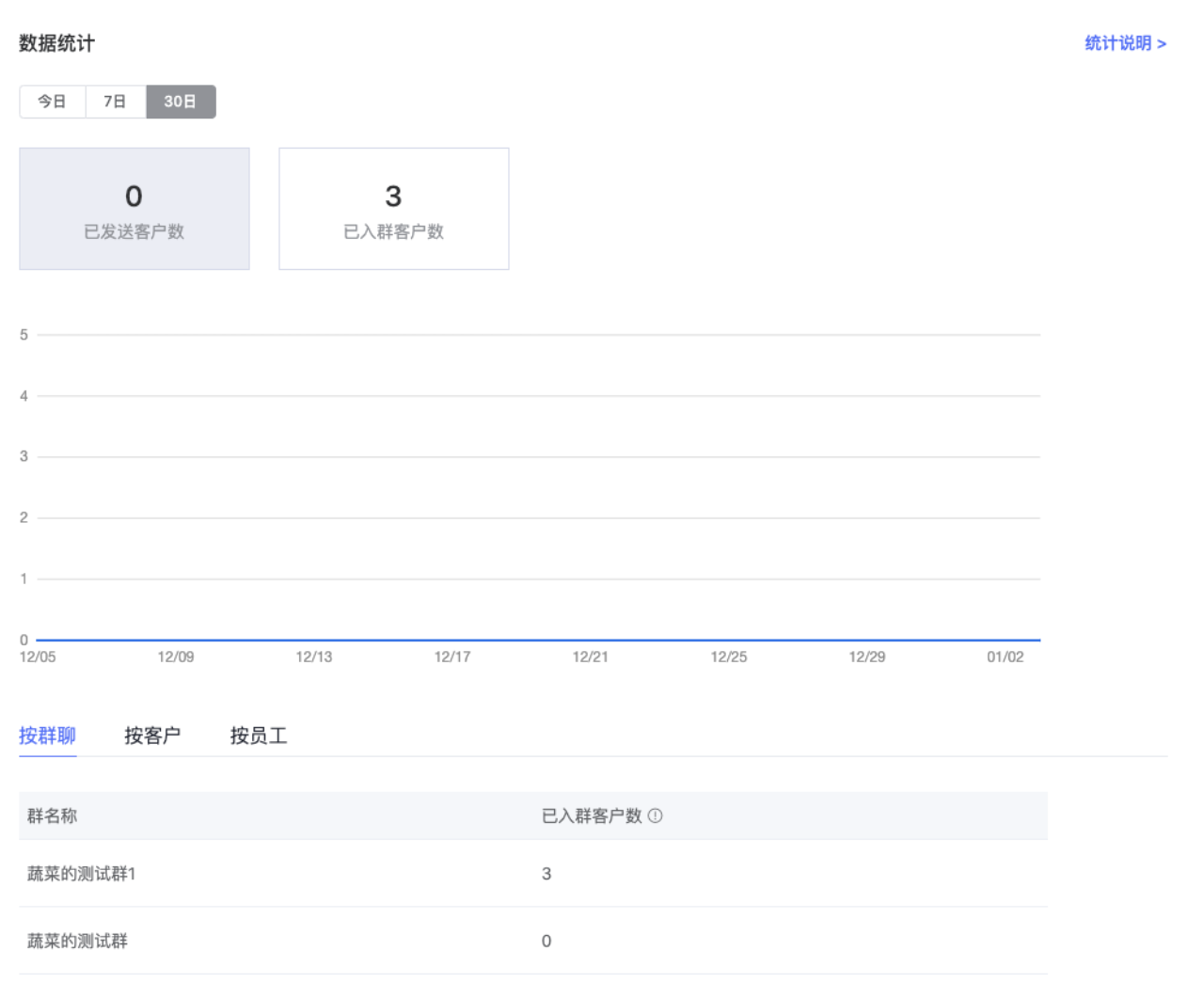This screenshot has height=982, width=1204.
Task: Open the 统计说明 link
Action: tap(1125, 43)
